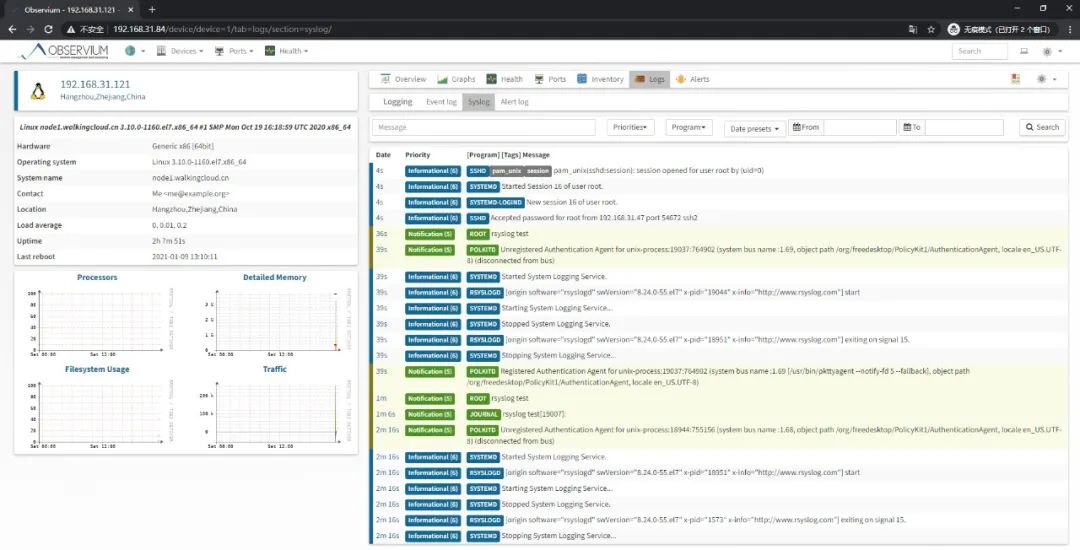1080x550 pixels.
Task: Click 'Started Session 16 of user root.' text
Action: coord(552,187)
